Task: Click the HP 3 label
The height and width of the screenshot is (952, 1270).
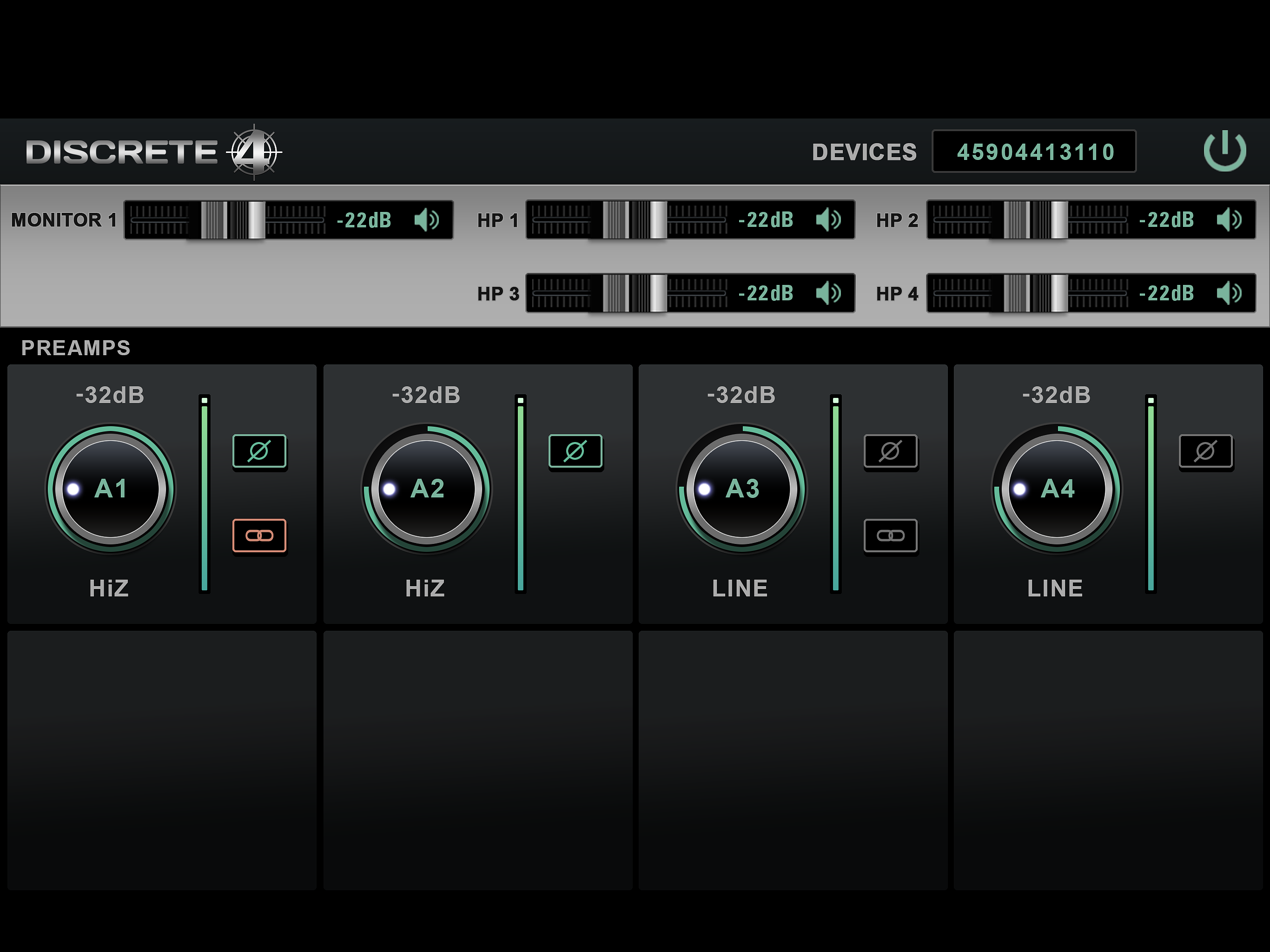Action: click(498, 294)
